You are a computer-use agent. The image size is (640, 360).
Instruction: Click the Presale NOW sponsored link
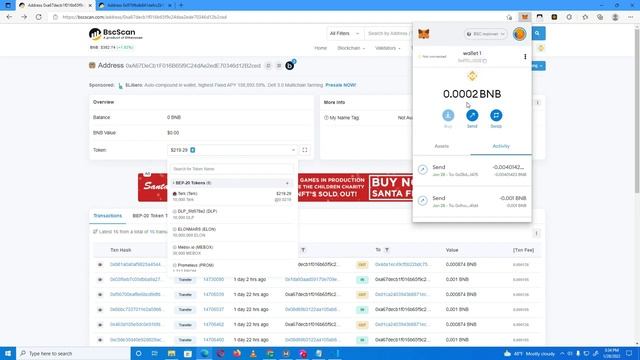click(x=340, y=85)
